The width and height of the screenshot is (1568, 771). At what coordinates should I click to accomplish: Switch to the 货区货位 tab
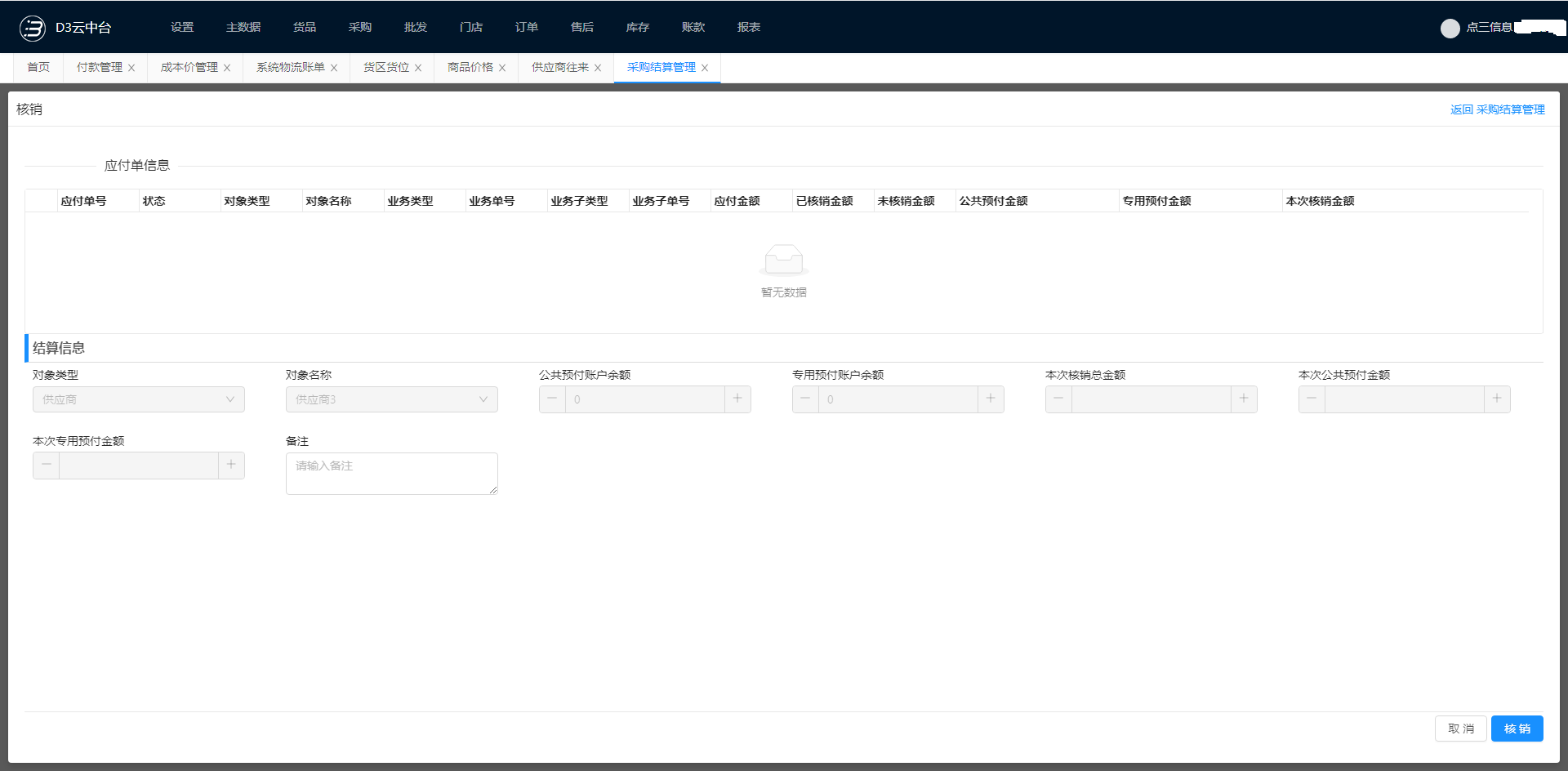coord(386,67)
